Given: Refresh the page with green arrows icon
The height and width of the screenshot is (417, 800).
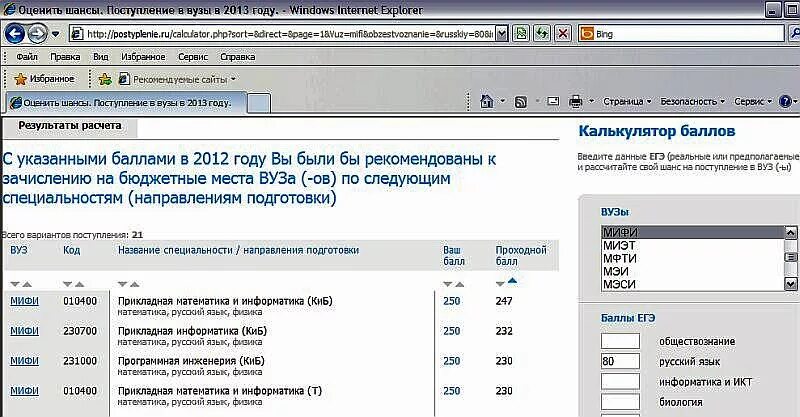Looking at the screenshot, I should 542,34.
